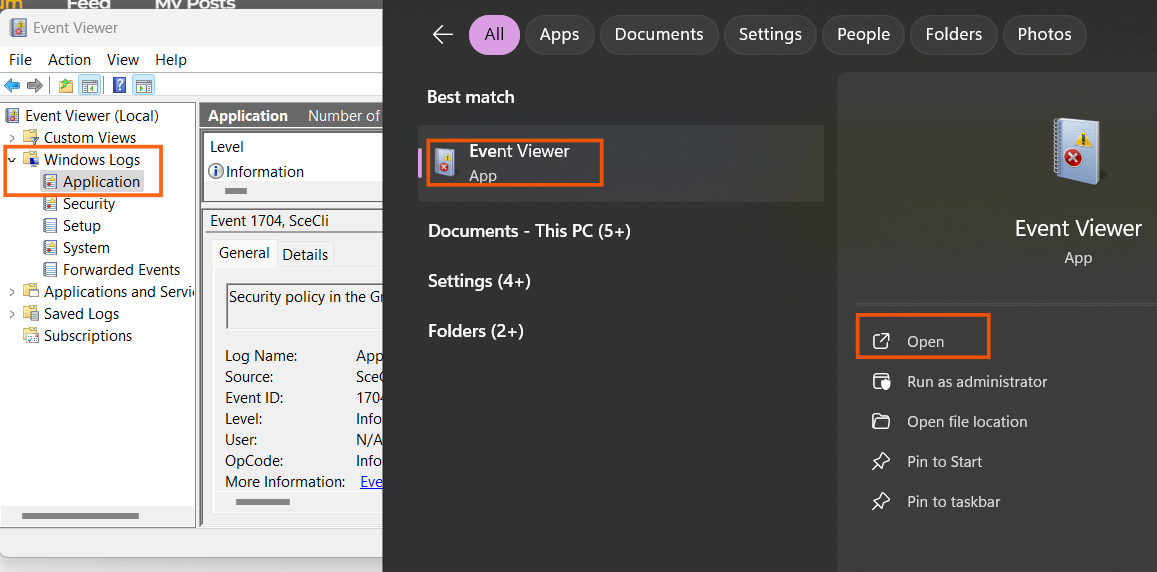Click the gray Forward arrow in Event Viewer toolbar
The image size is (1157, 572).
(34, 86)
